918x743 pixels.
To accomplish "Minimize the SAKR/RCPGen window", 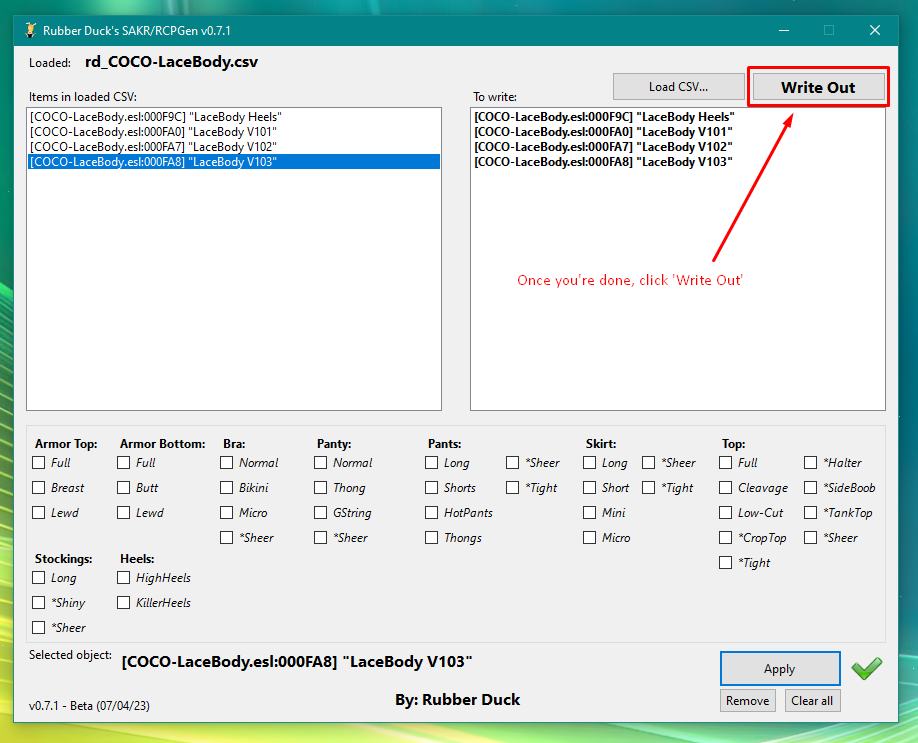I will [784, 30].
